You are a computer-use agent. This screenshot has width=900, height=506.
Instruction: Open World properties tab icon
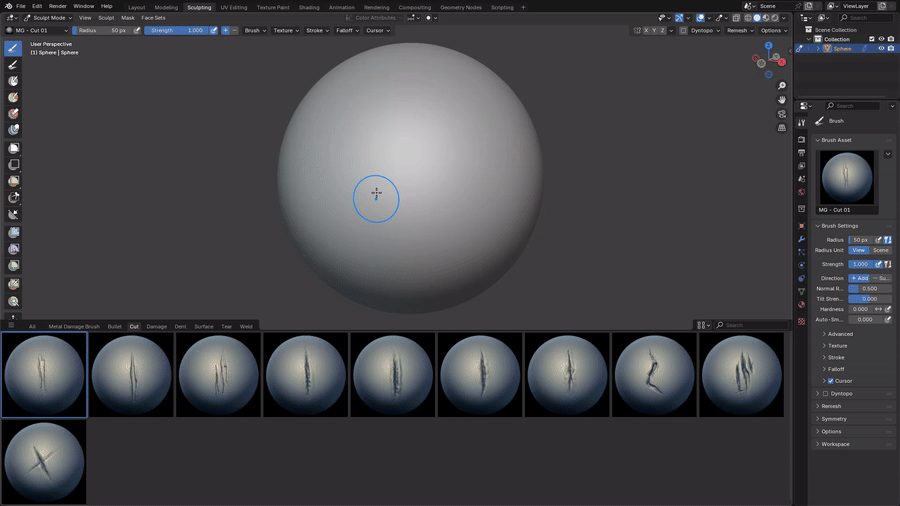(x=801, y=192)
